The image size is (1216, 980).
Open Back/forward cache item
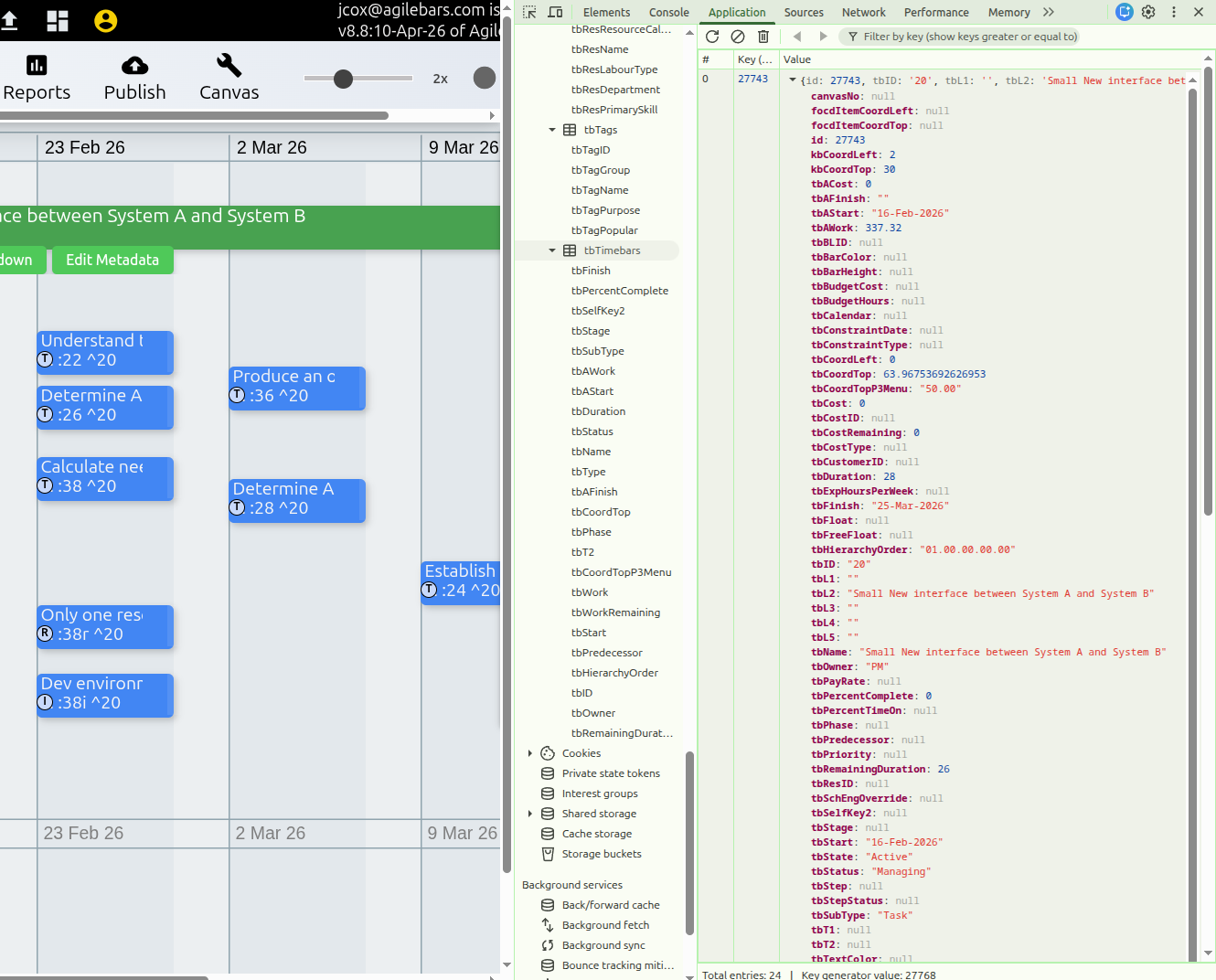point(611,905)
